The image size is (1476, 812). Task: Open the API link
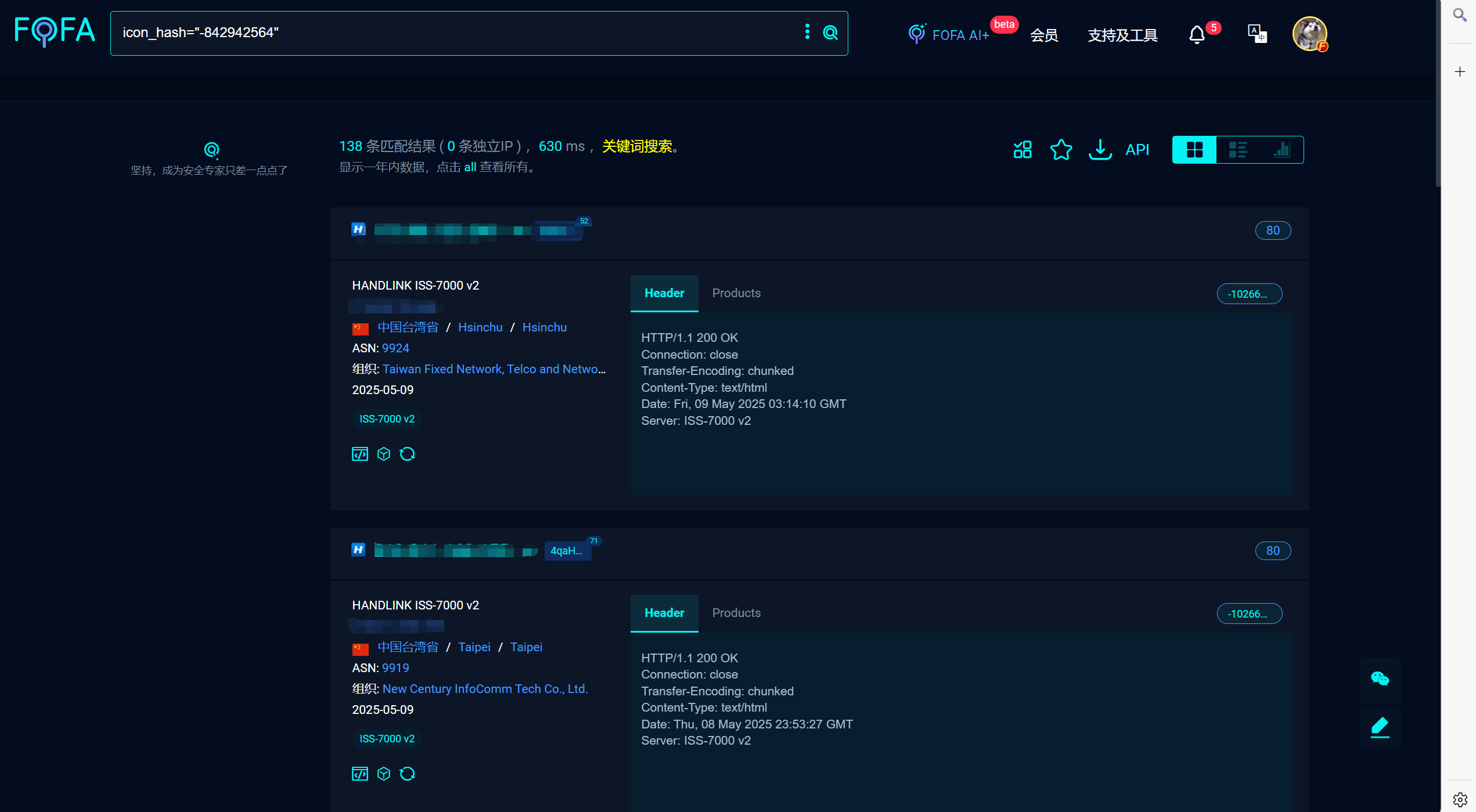click(1137, 150)
